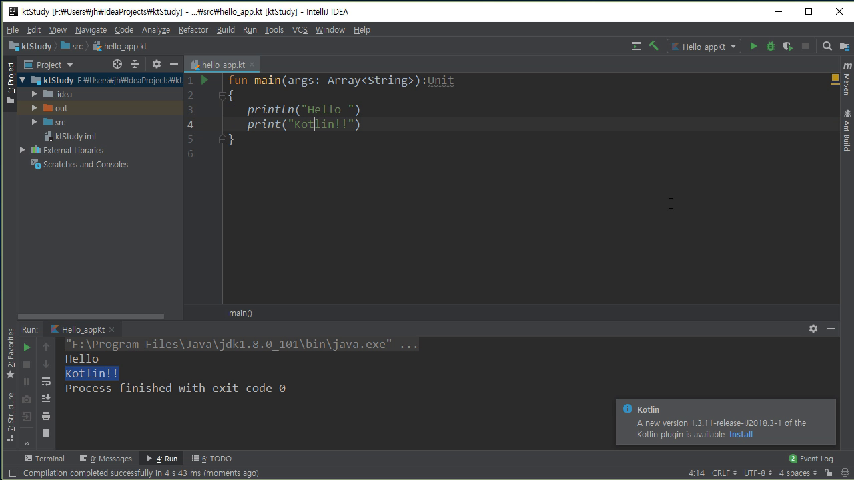Open the Event Log from the status bar

tap(815, 458)
